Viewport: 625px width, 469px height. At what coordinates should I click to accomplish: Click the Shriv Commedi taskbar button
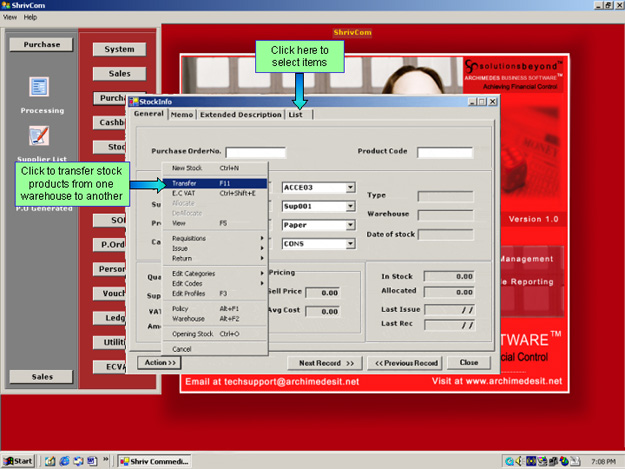click(154, 461)
